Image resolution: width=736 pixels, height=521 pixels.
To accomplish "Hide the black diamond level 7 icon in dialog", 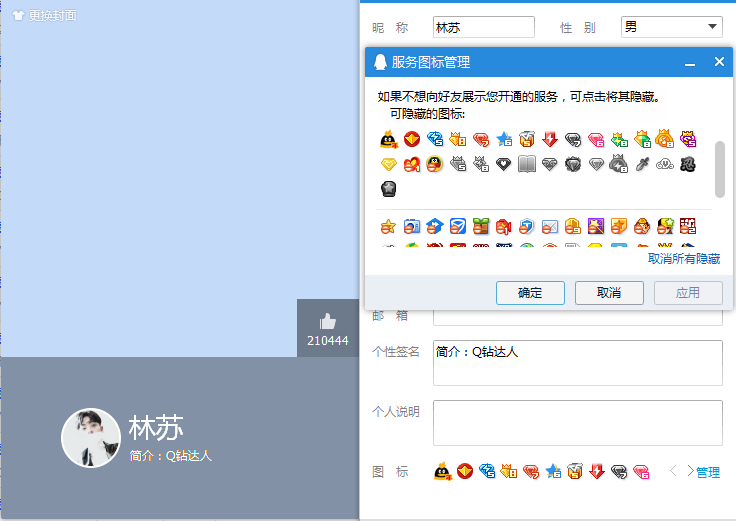I will click(573, 139).
